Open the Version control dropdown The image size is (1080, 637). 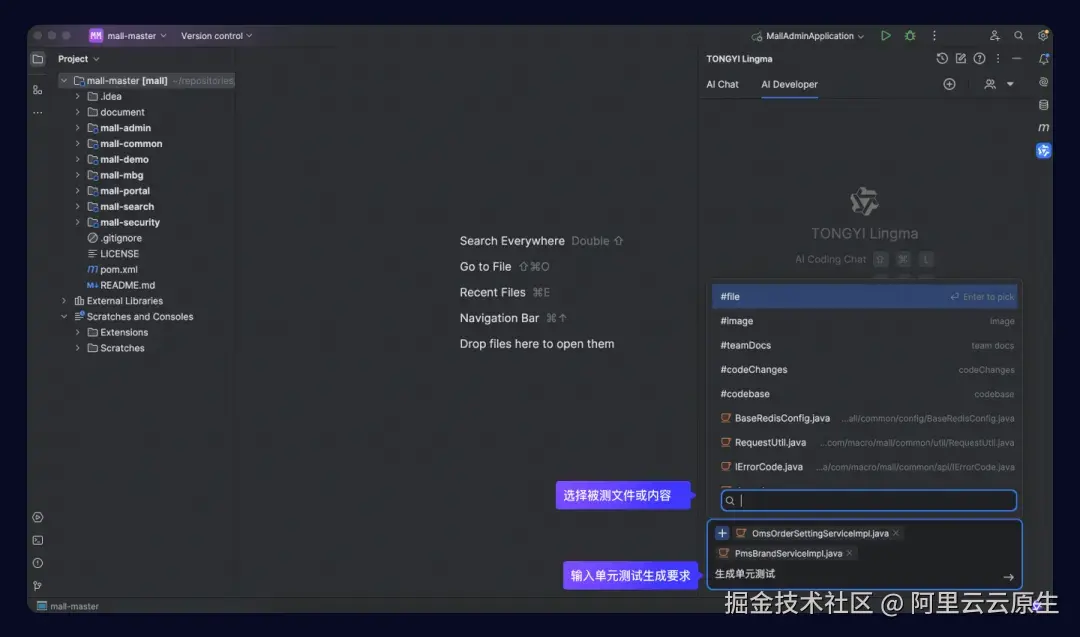(x=216, y=36)
